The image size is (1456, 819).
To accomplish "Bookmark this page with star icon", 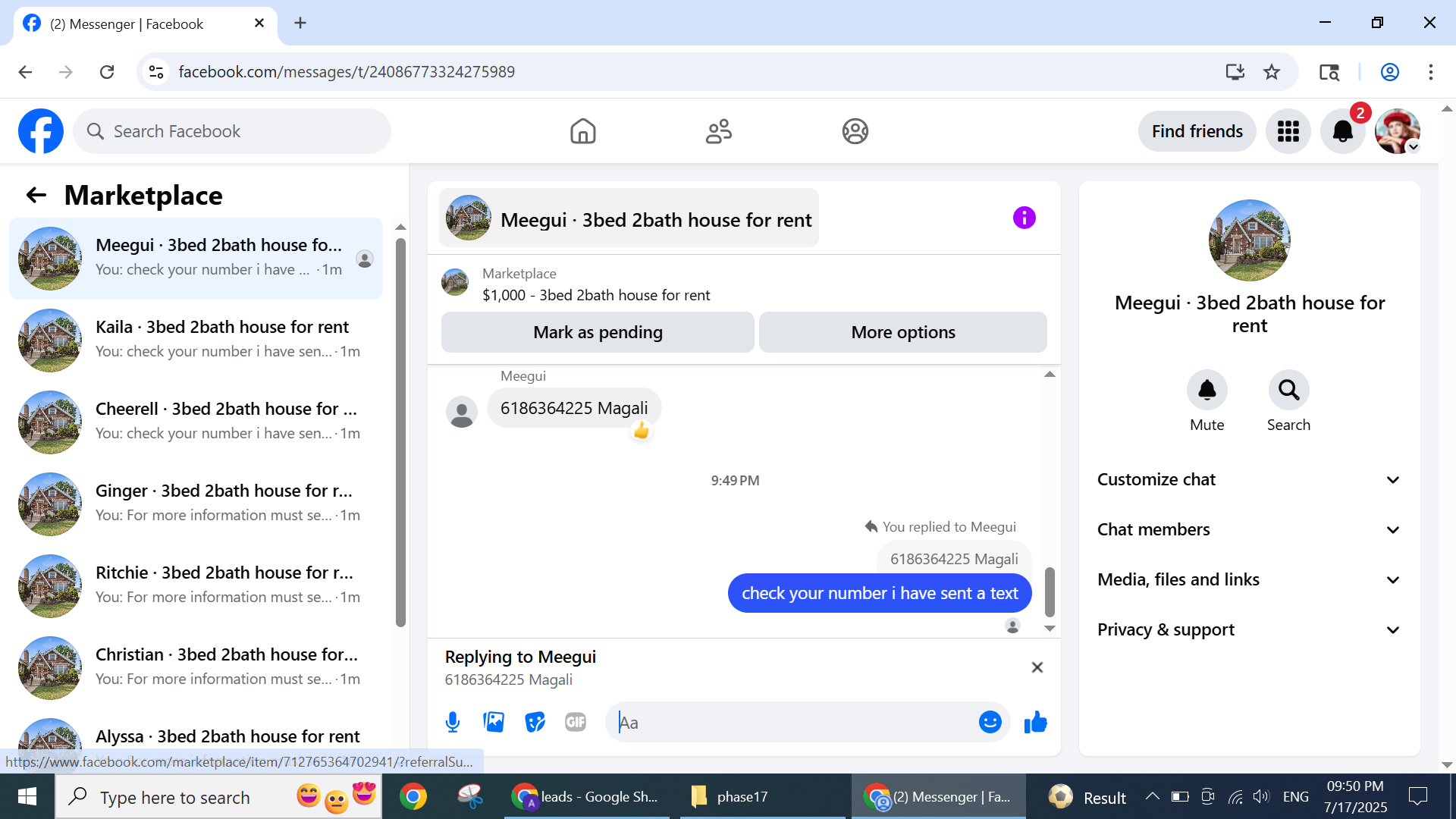I will [x=1272, y=72].
